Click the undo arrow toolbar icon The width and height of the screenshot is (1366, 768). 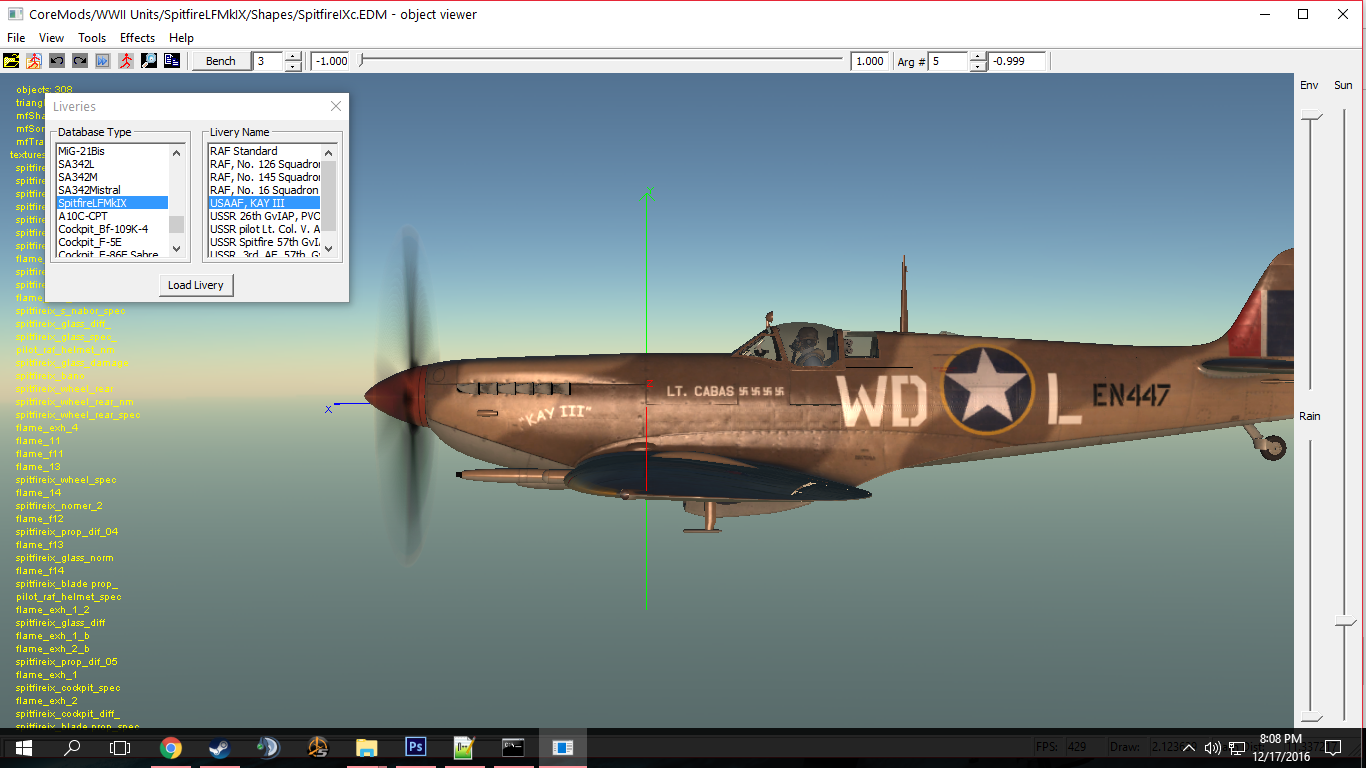(57, 61)
